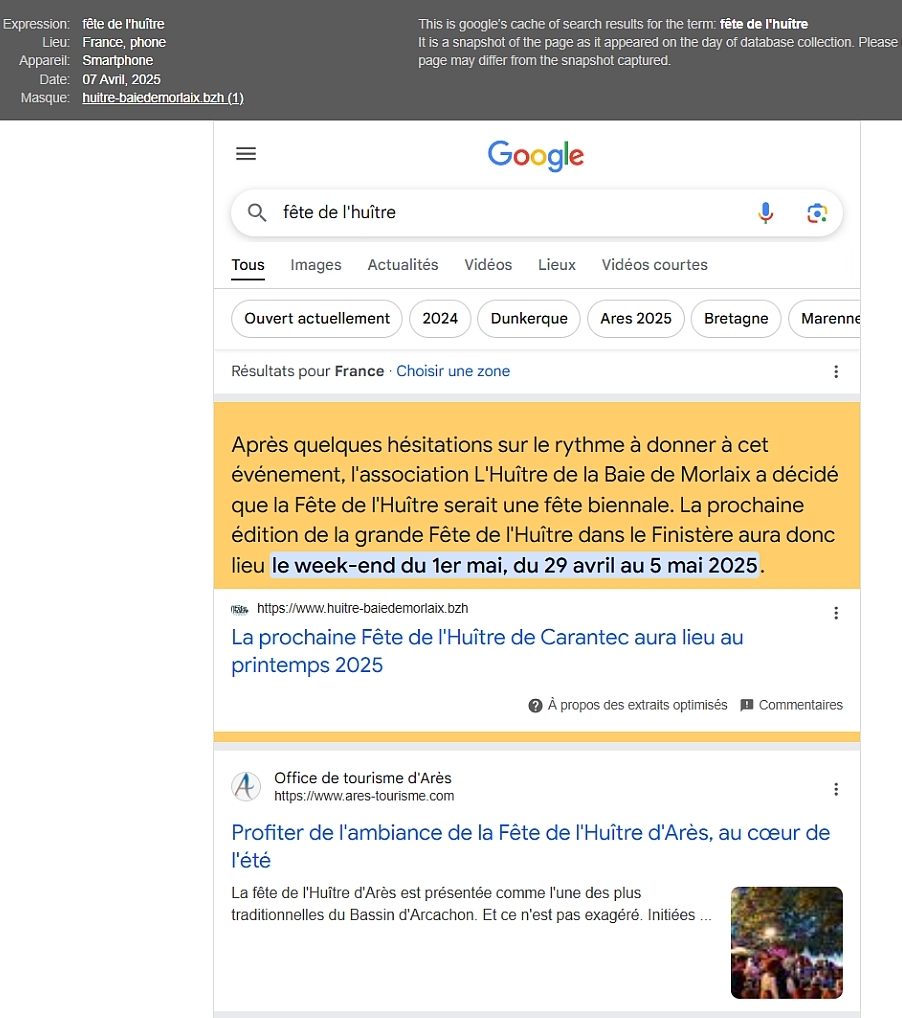
Task: Switch to the Vidéos tab
Action: point(488,265)
